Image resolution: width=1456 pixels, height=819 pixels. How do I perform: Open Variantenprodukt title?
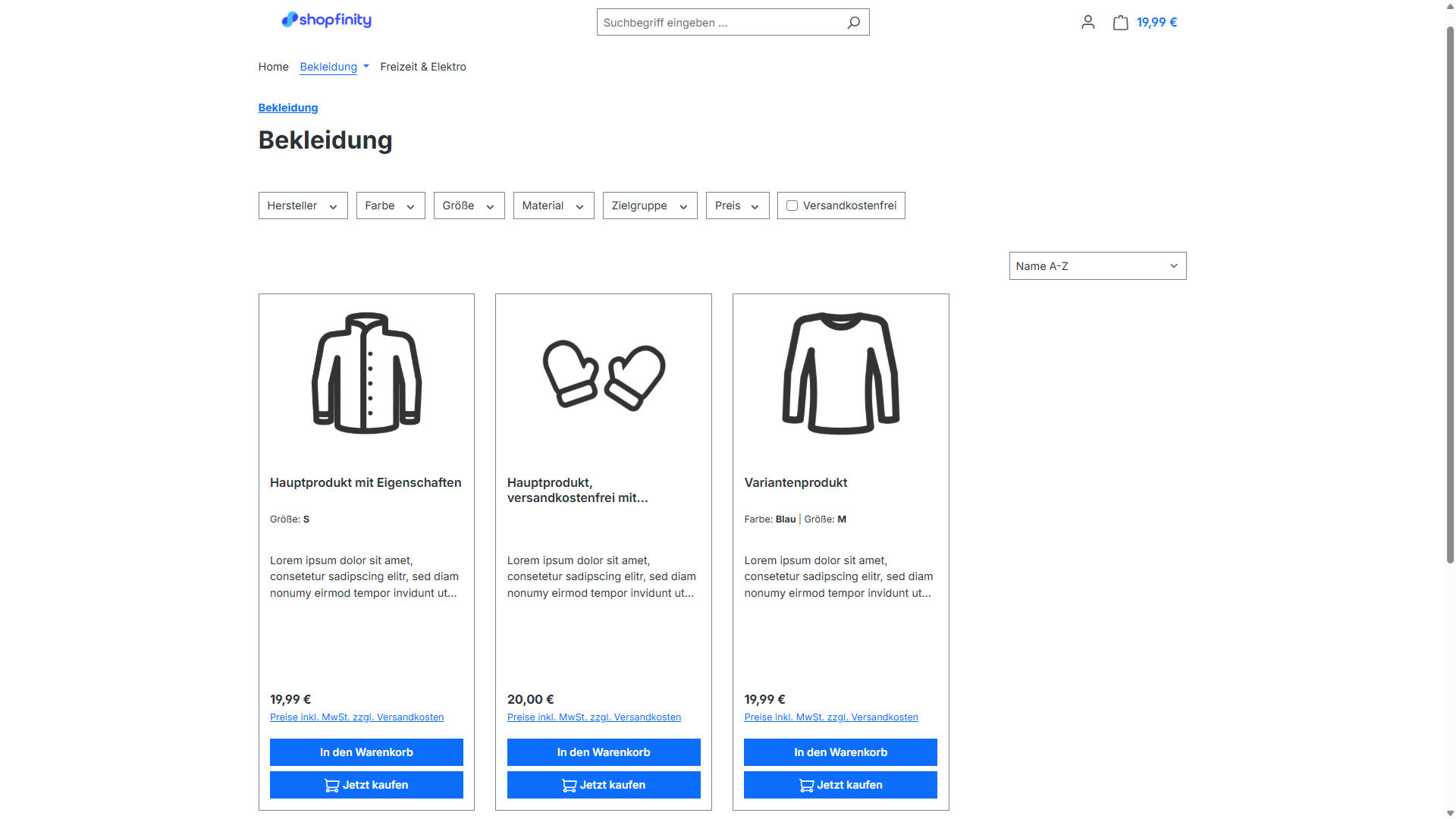(795, 482)
